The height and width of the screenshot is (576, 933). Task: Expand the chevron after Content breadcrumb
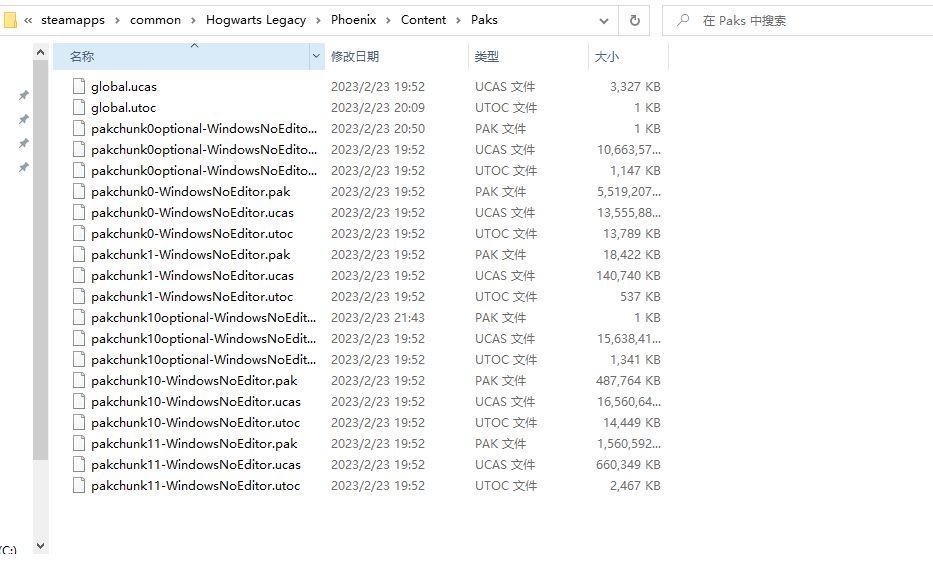tap(458, 20)
